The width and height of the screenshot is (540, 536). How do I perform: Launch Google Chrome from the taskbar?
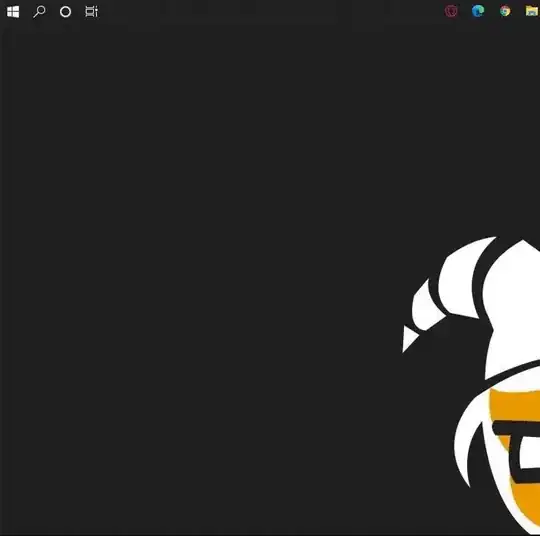[505, 11]
